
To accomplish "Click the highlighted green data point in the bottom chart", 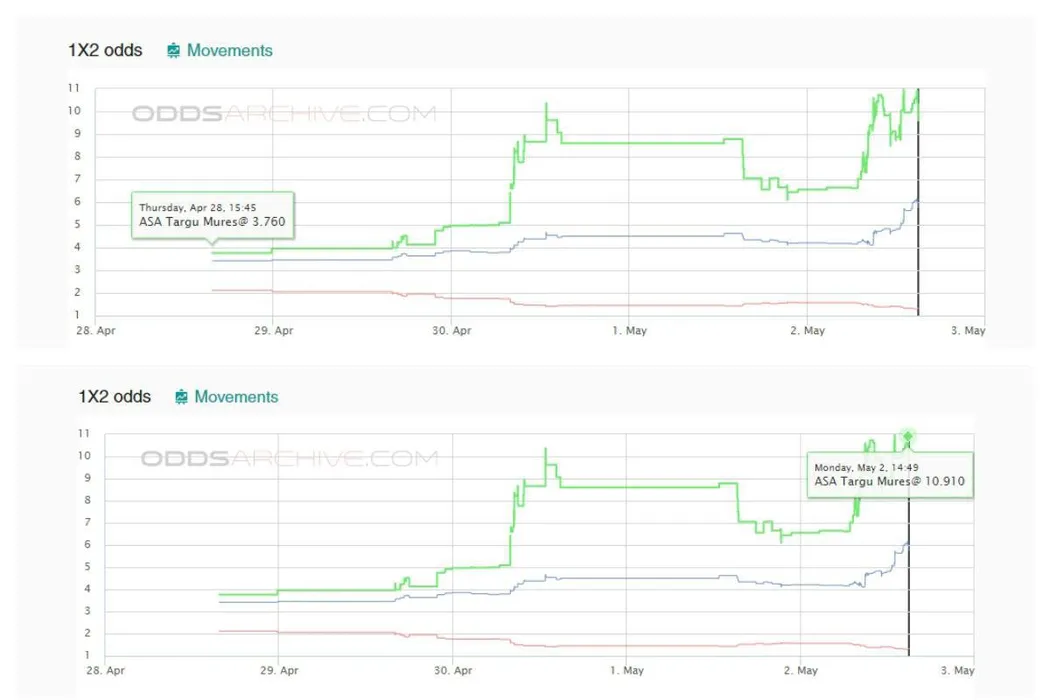I will (x=907, y=436).
